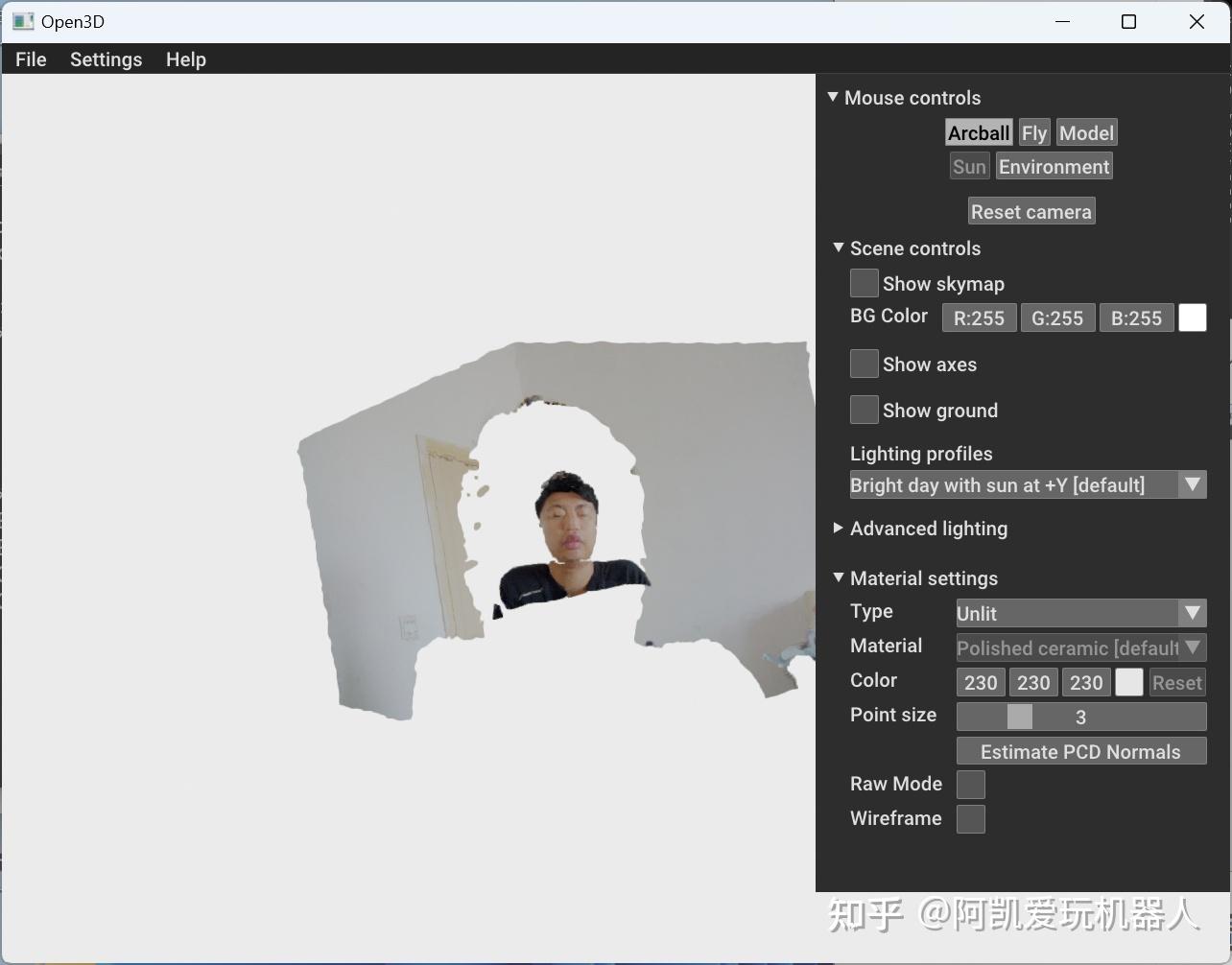Switch to Environment mouse control

1053,166
